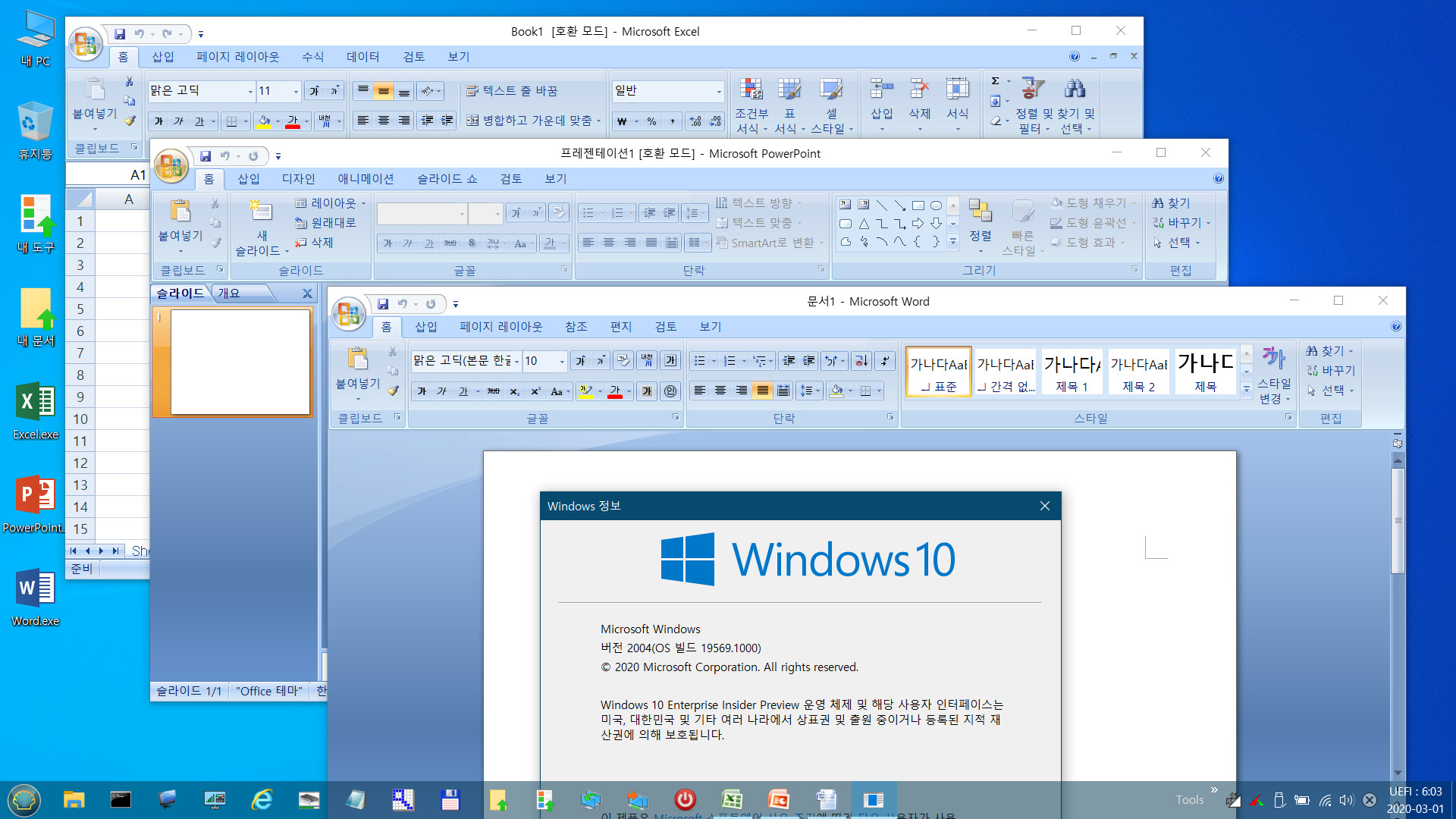Open Excel number format dropdown

[719, 92]
